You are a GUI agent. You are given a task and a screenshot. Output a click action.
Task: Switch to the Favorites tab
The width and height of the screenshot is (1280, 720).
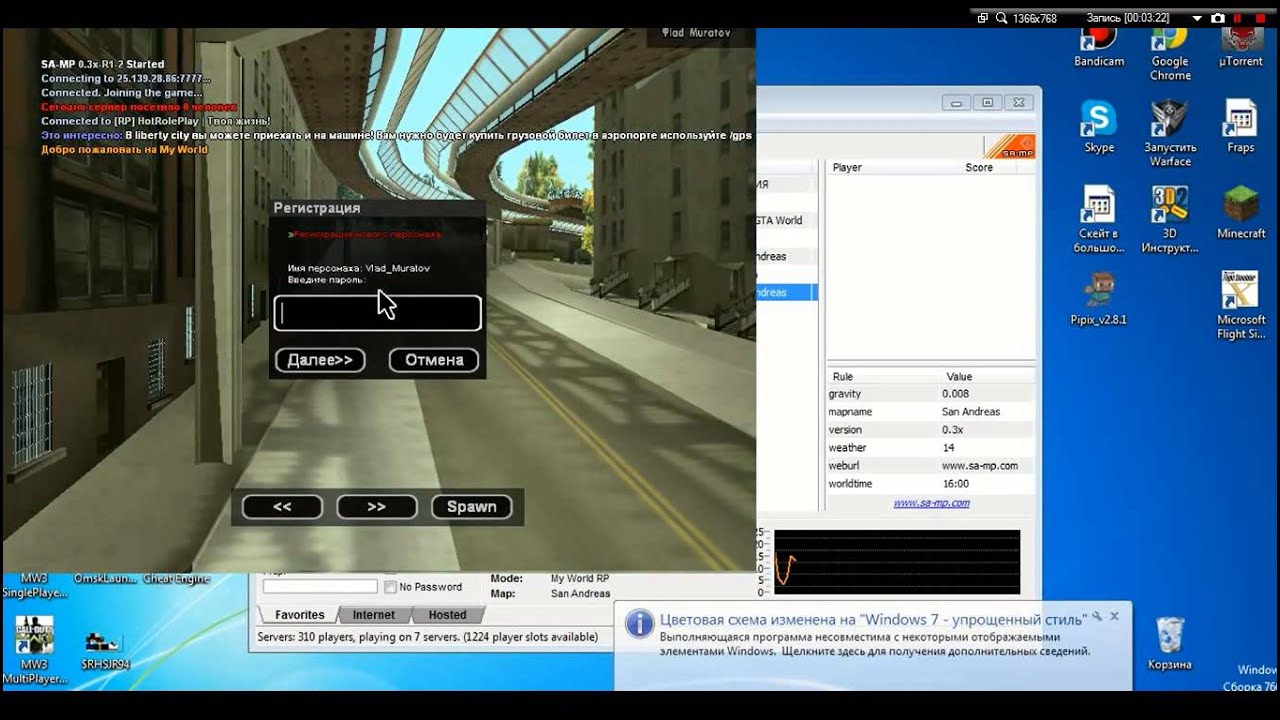[299, 615]
